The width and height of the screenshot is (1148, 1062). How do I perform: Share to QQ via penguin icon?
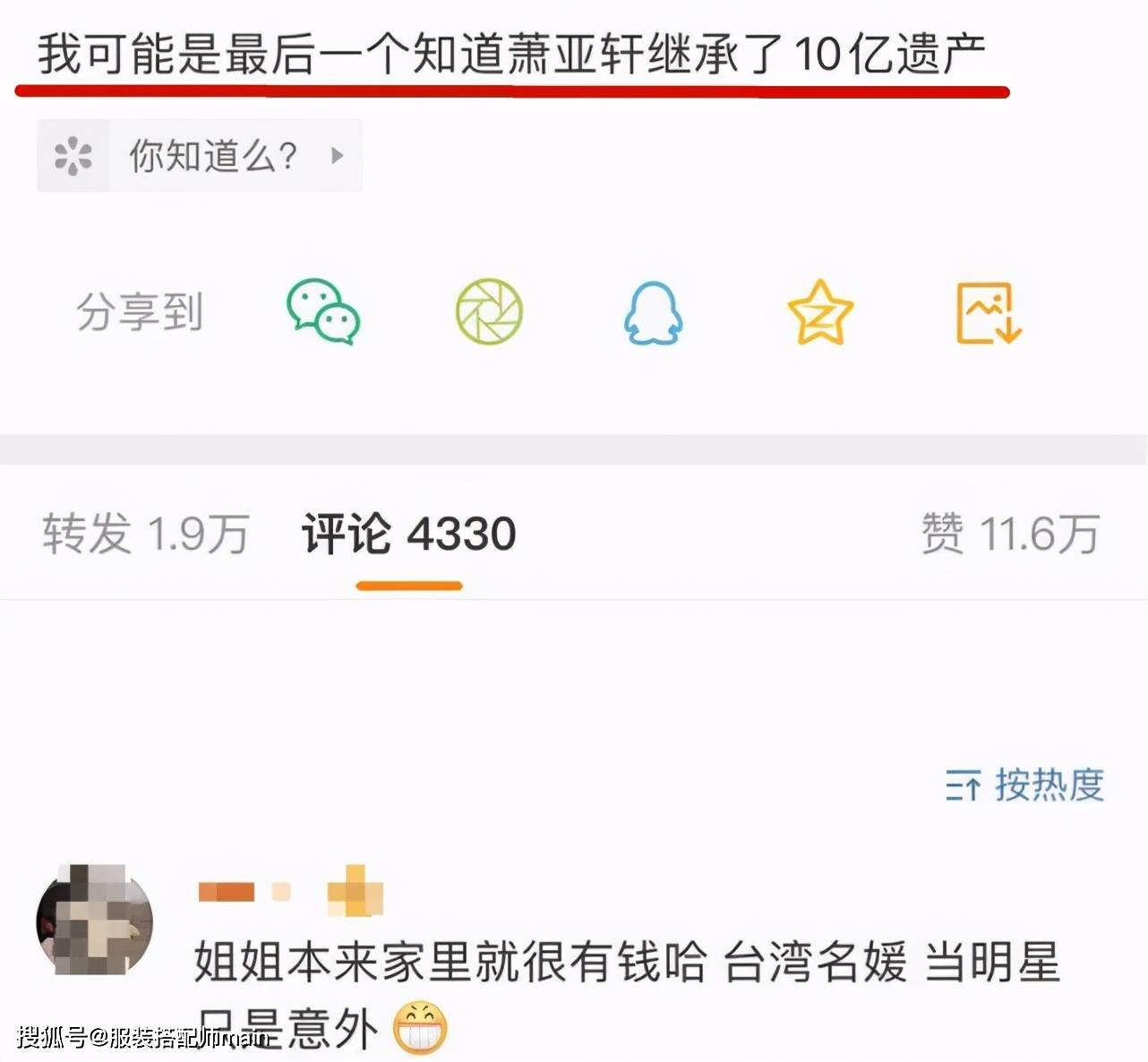(653, 313)
